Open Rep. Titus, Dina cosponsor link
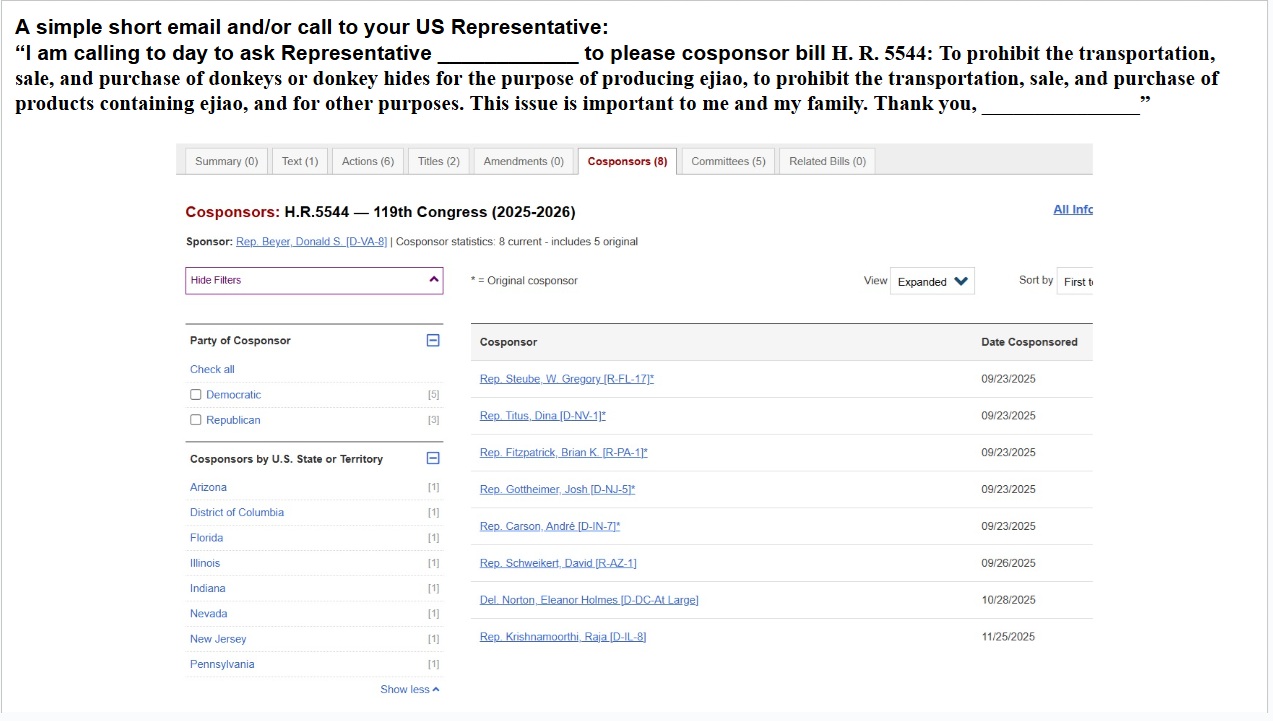1273x721 pixels. click(542, 416)
